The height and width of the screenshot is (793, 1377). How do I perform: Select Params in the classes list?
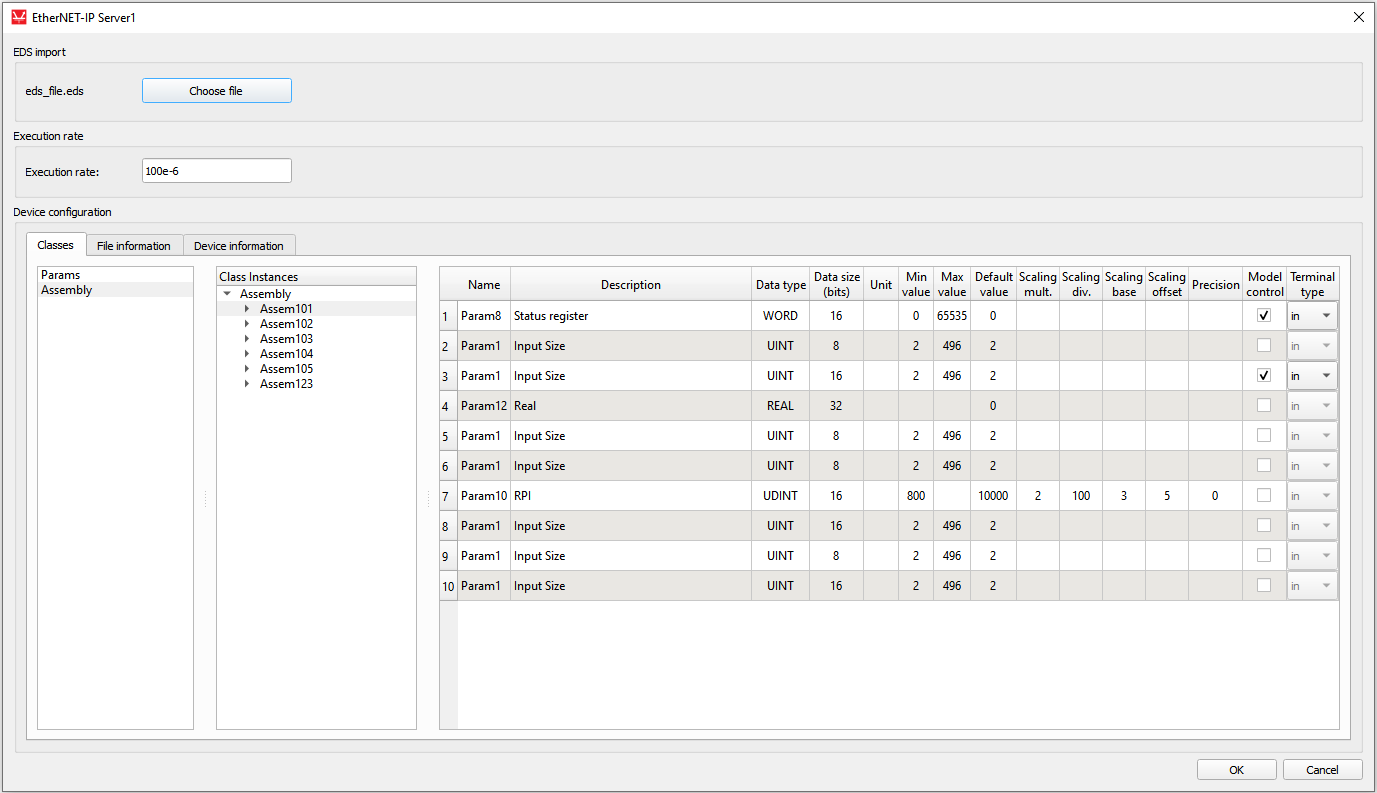click(x=61, y=275)
